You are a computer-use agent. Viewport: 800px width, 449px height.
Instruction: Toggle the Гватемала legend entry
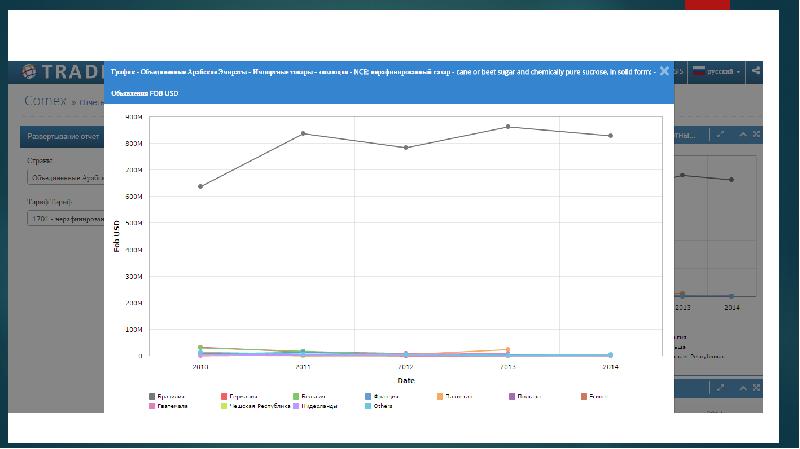coord(168,406)
